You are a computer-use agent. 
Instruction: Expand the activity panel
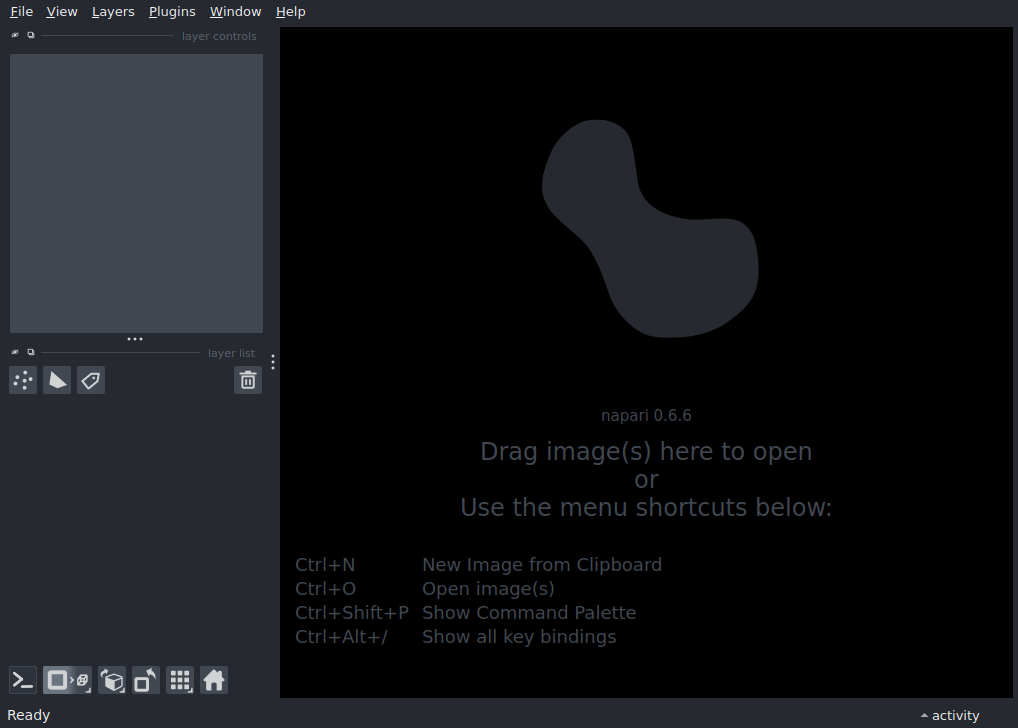[950, 715]
